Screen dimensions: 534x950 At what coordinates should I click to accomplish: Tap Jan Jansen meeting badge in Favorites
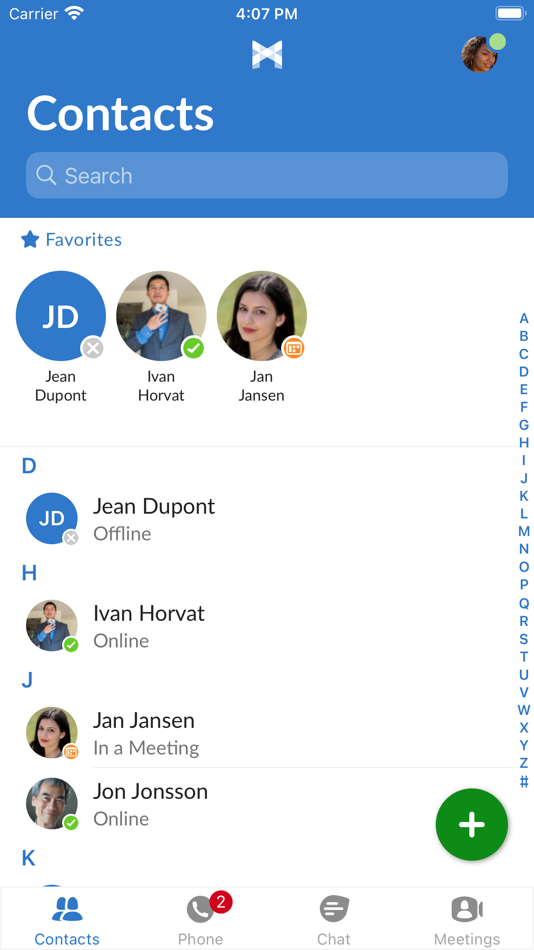coord(294,348)
